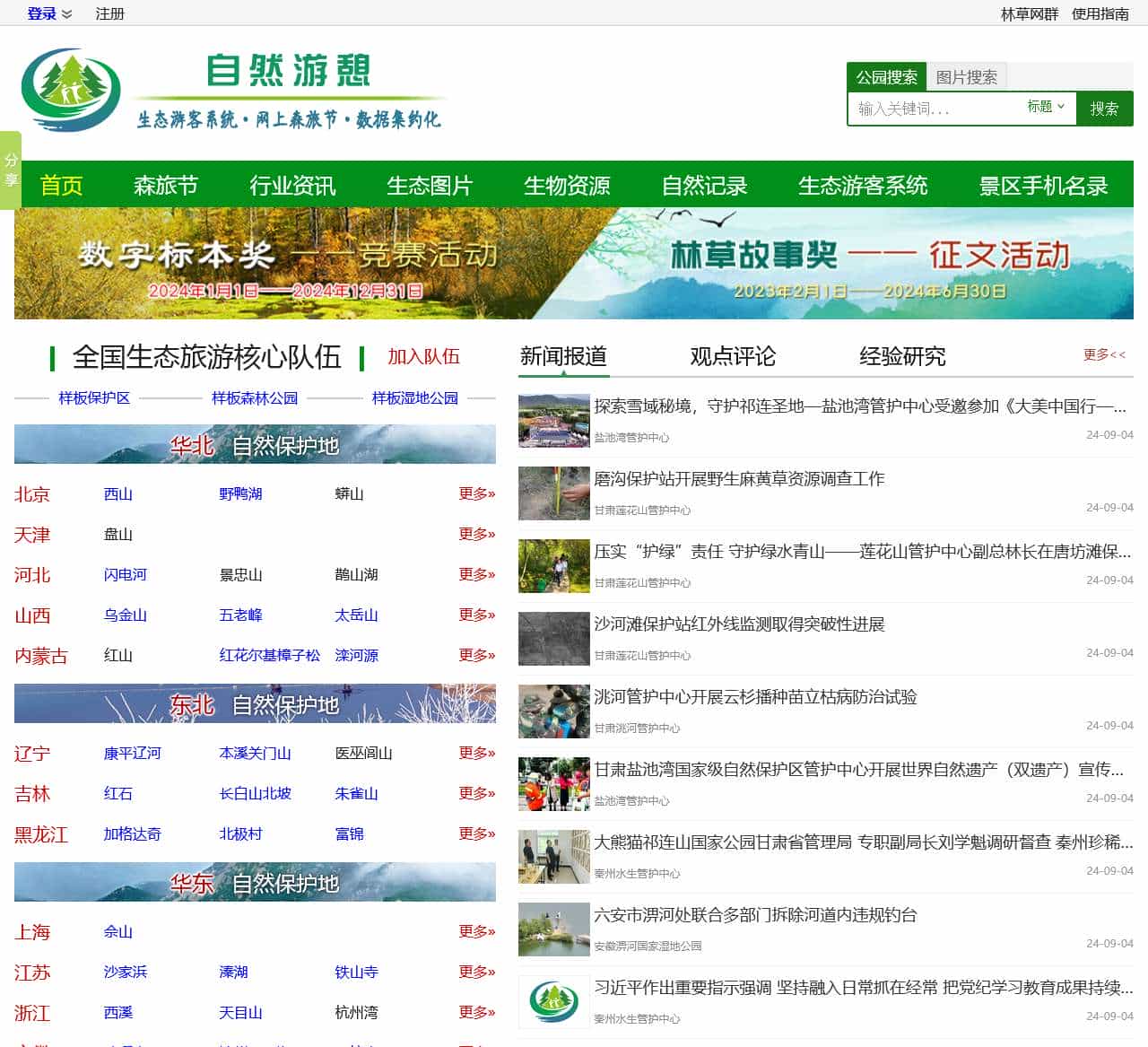
Task: Click the 加入队伍 link
Action: coord(422,356)
